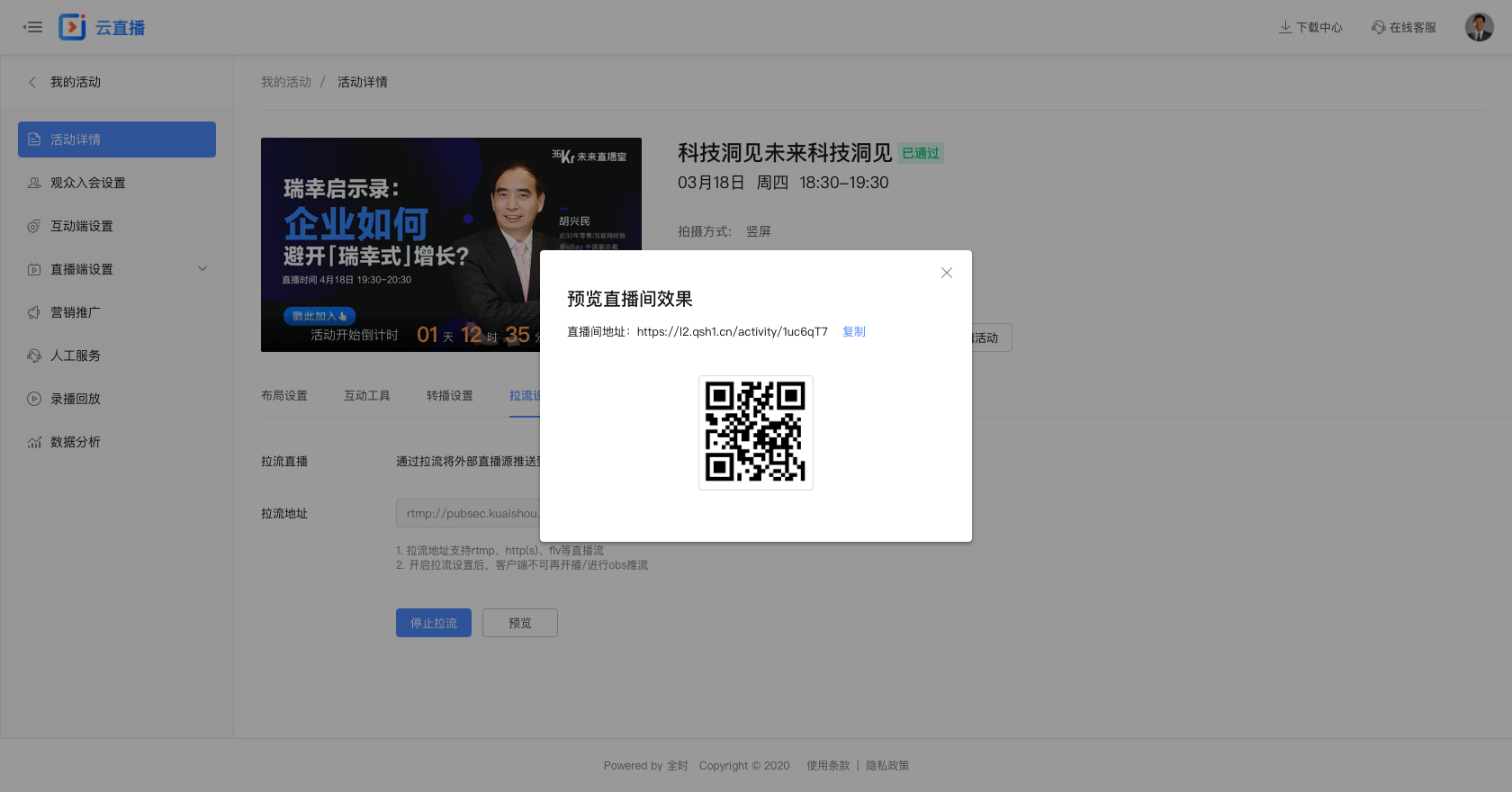1512x792 pixels.
Task: Click 预览直播间效果 dialog title
Action: [x=630, y=299]
